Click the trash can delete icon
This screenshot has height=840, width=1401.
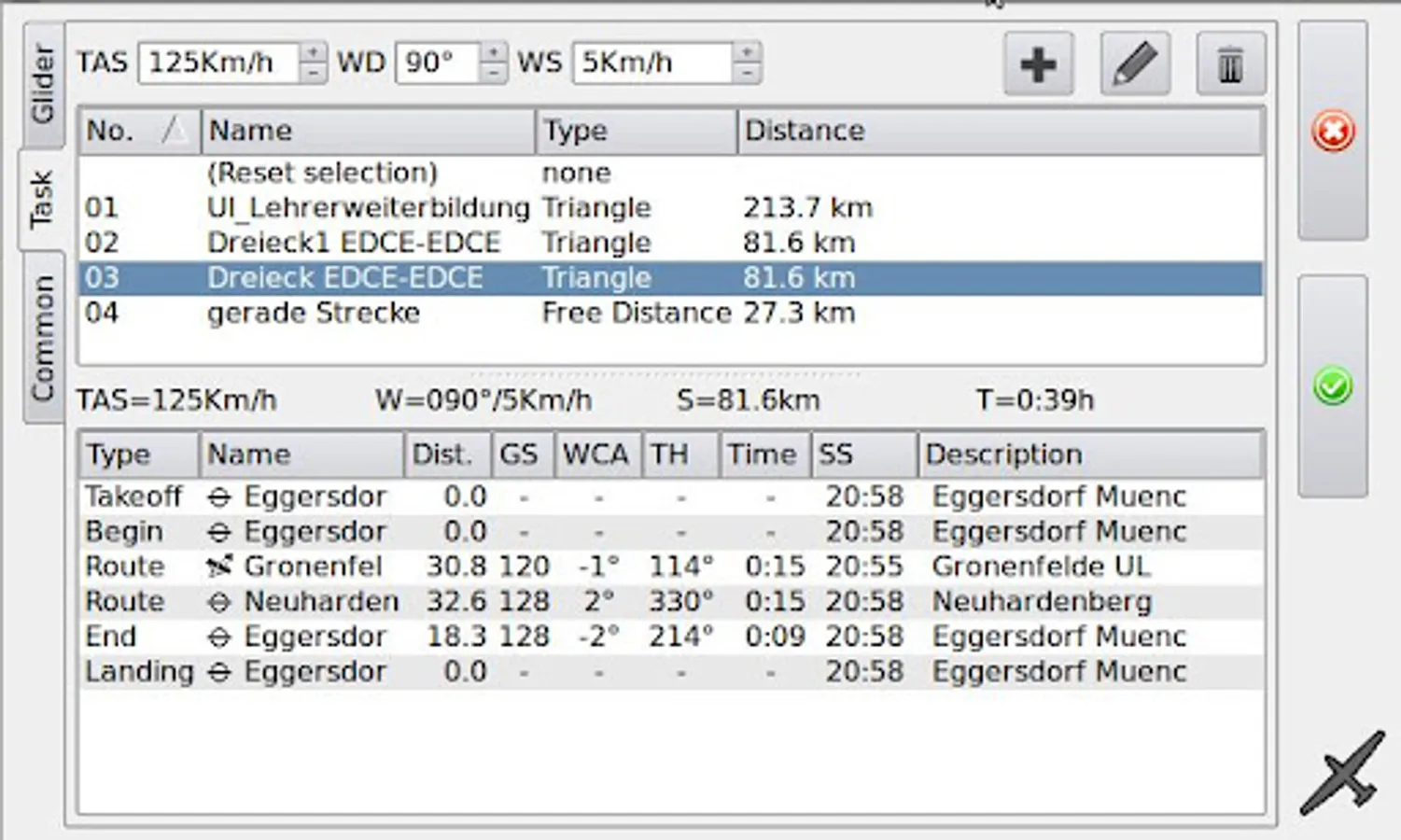1230,64
